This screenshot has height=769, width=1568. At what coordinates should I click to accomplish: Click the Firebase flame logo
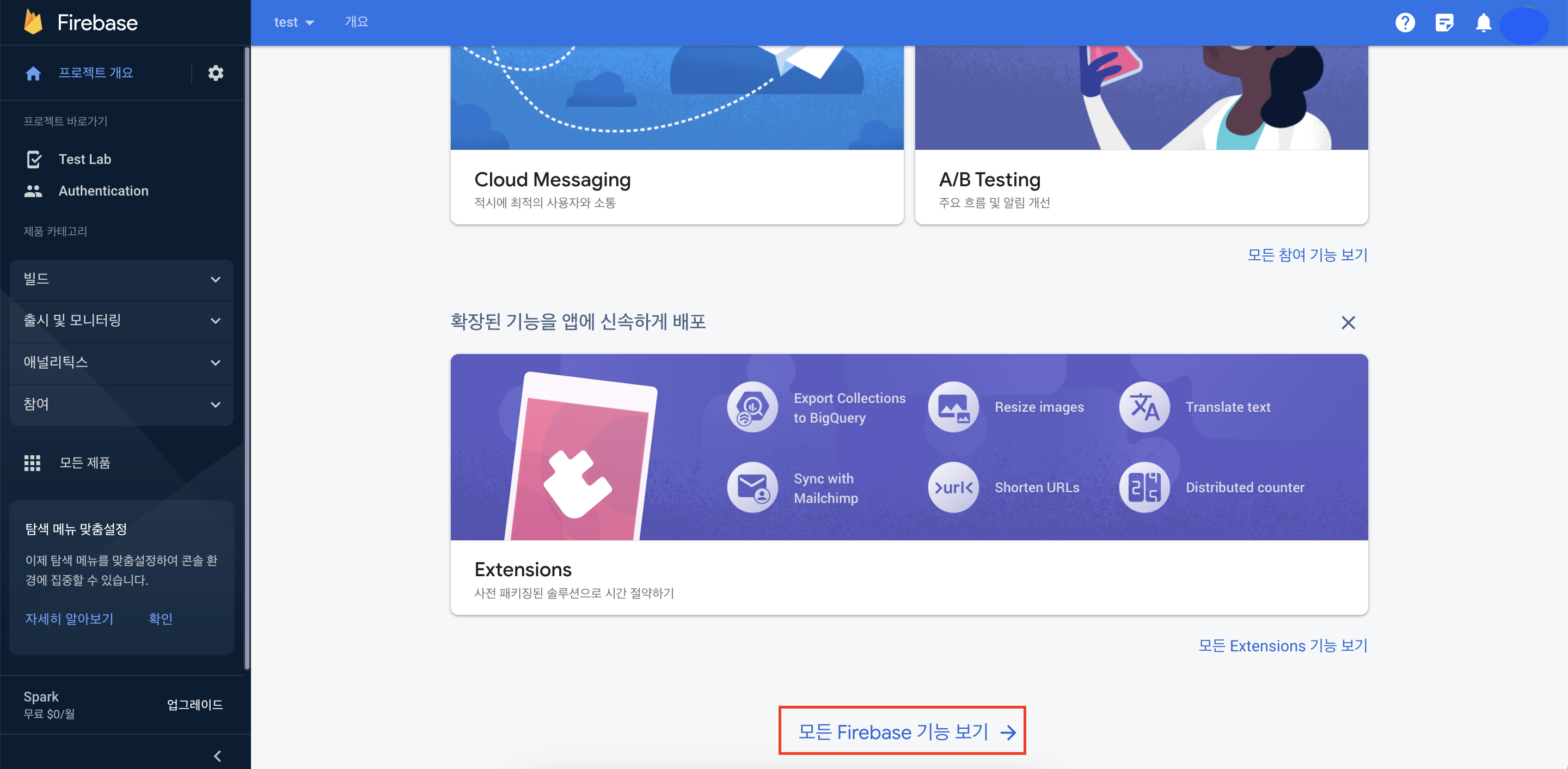coord(33,22)
